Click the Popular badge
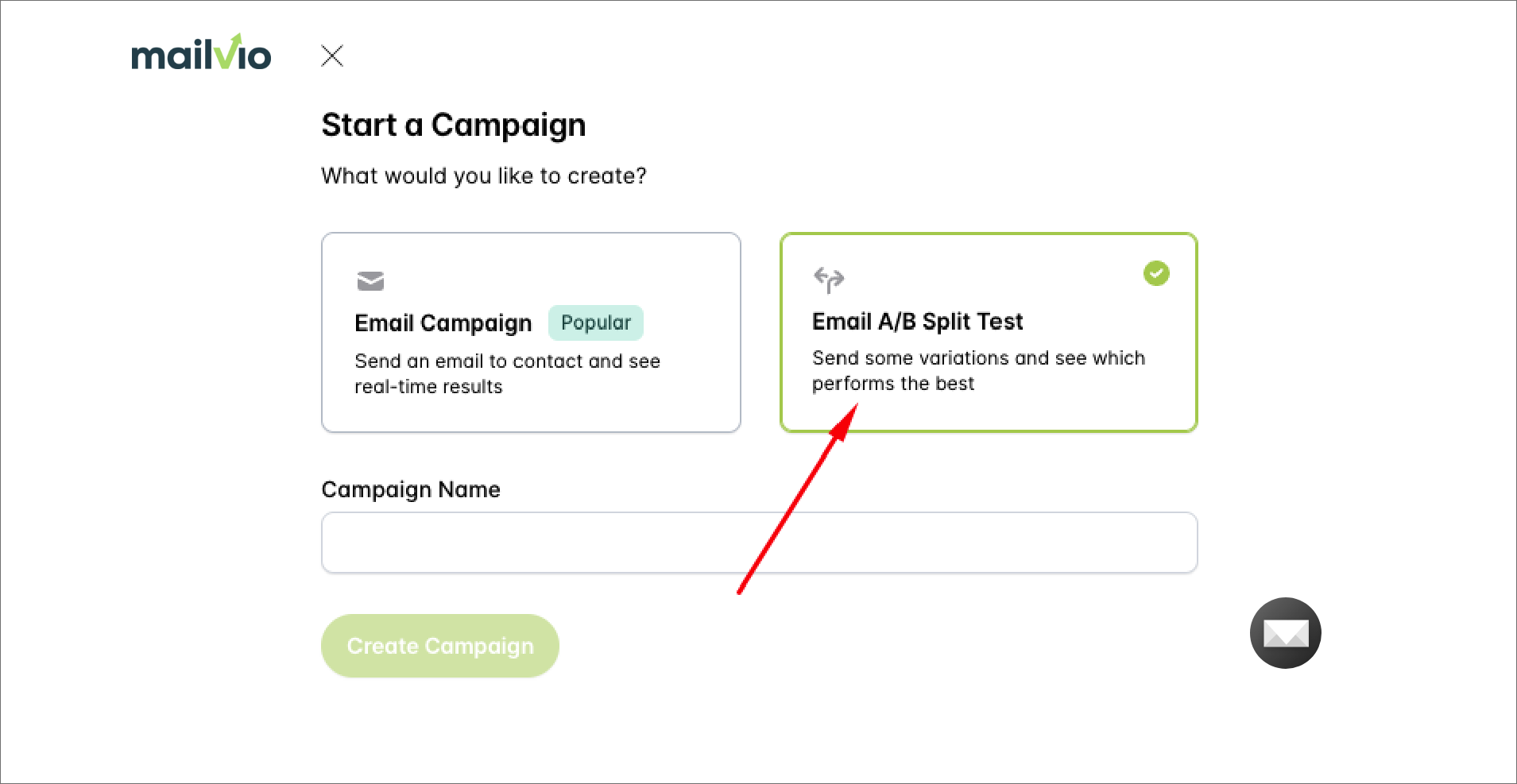Viewport: 1517px width, 784px height. [596, 322]
